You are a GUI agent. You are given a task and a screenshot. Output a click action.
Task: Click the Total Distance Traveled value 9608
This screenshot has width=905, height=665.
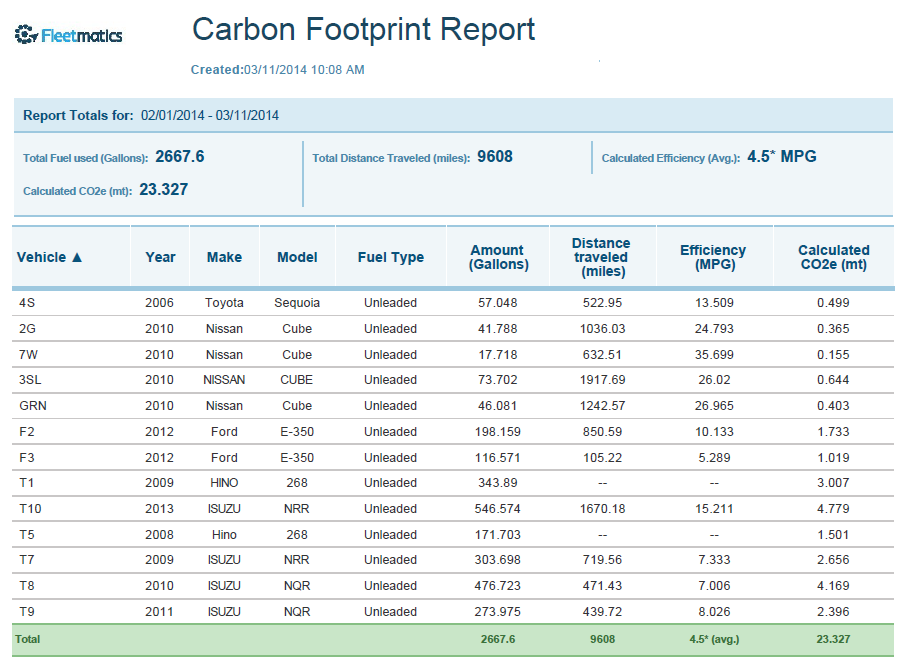point(495,157)
